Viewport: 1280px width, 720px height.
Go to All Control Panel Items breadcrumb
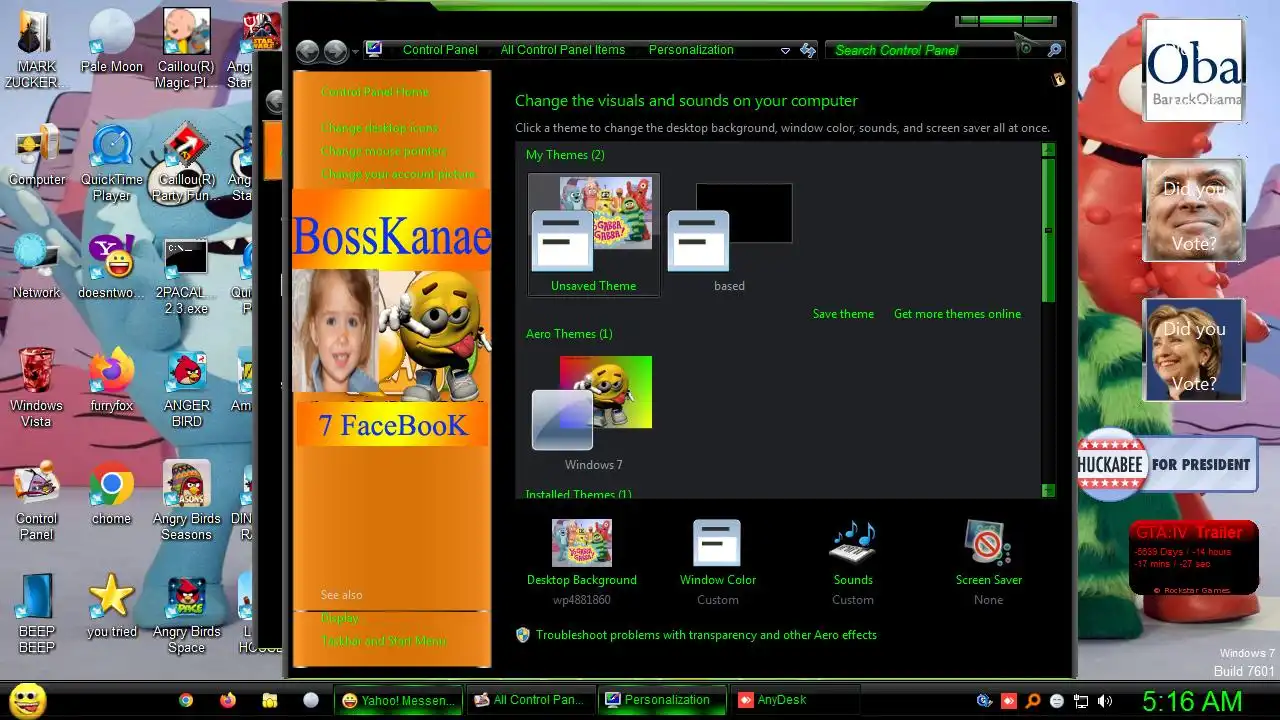coord(563,50)
